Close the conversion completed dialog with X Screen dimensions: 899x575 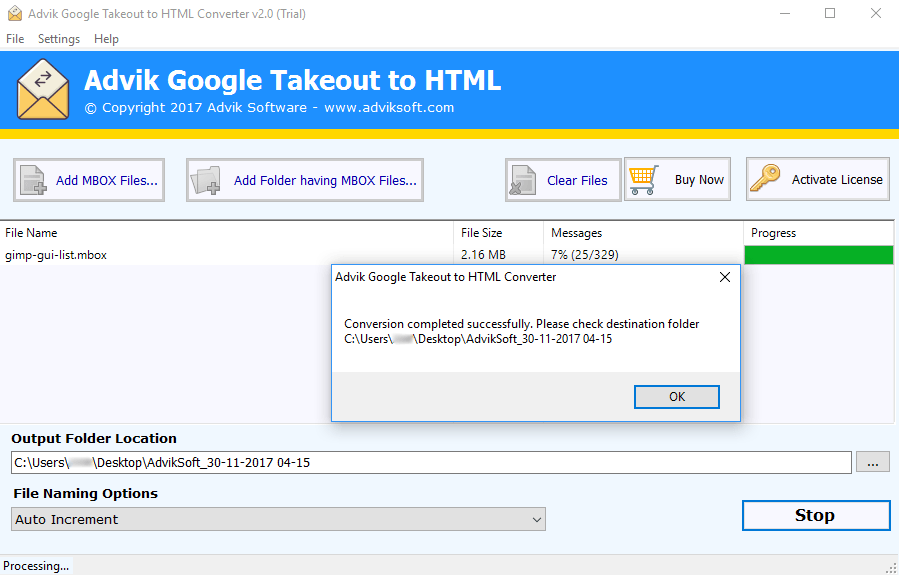725,277
